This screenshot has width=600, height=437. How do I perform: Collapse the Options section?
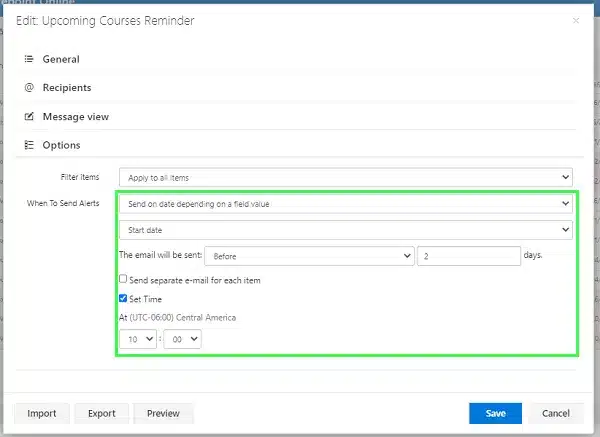(x=61, y=145)
